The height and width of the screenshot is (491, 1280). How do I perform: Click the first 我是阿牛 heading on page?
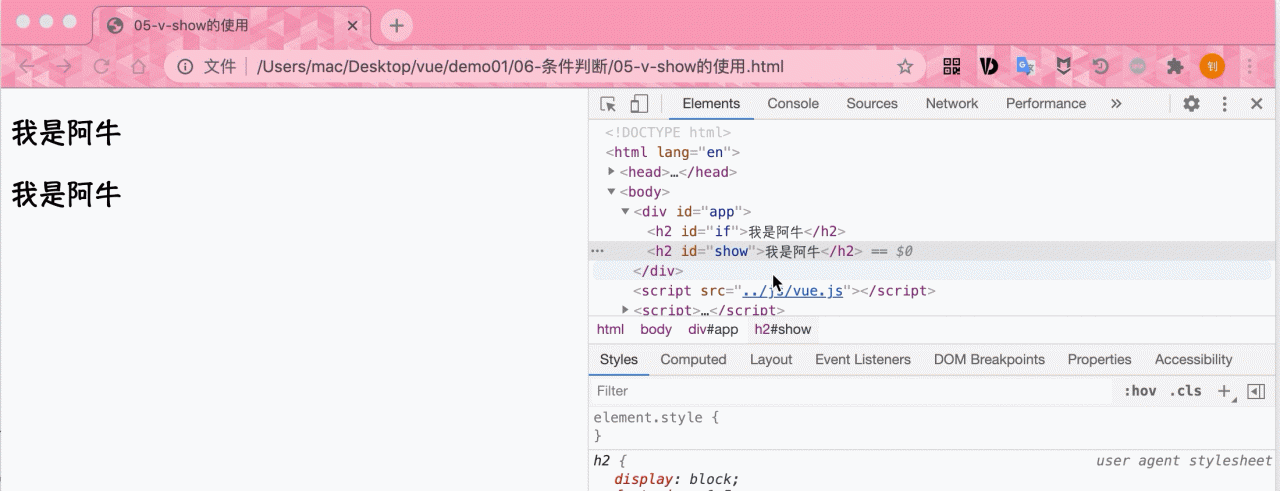coord(66,133)
